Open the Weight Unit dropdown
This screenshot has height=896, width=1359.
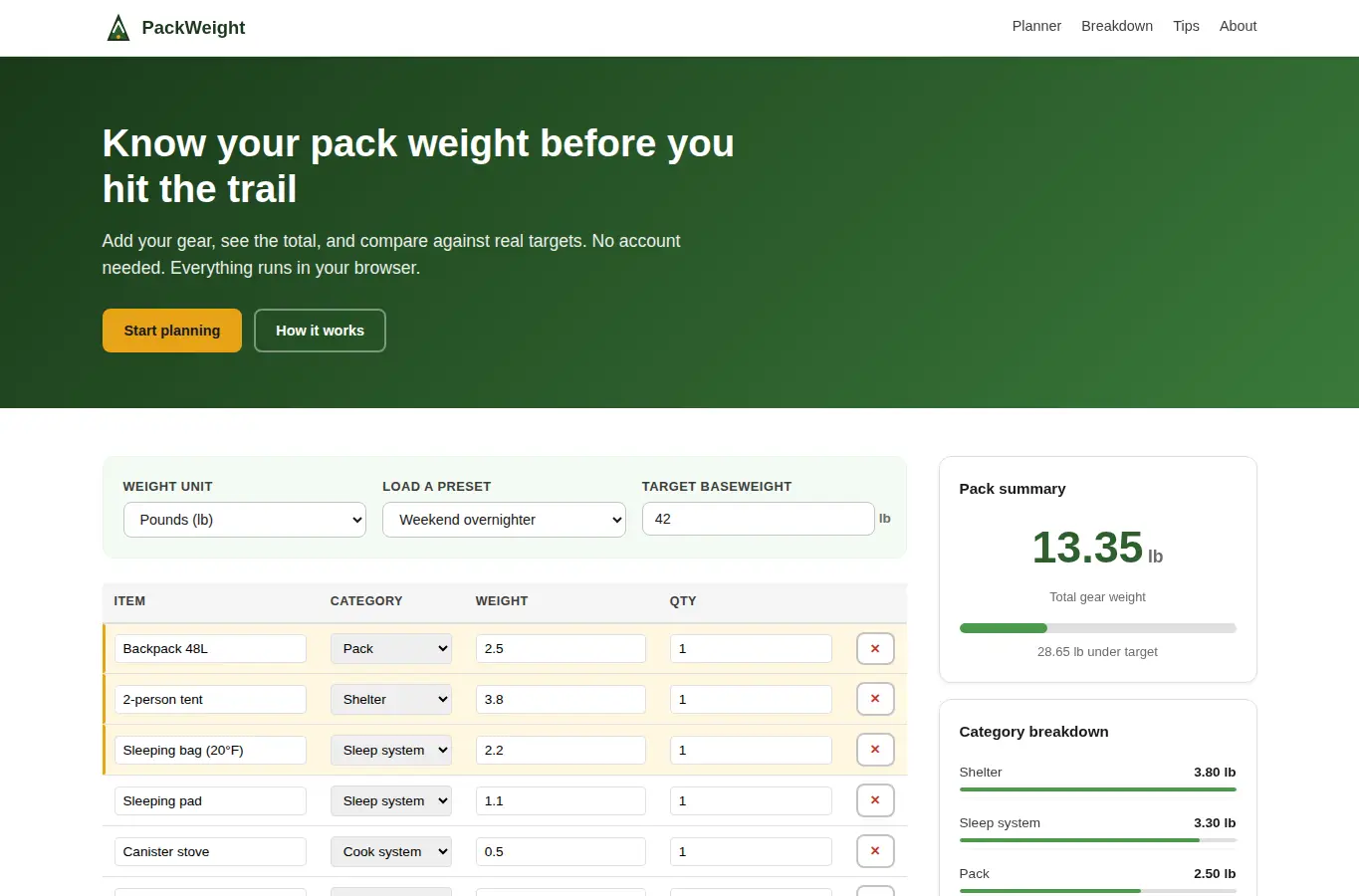(x=245, y=520)
